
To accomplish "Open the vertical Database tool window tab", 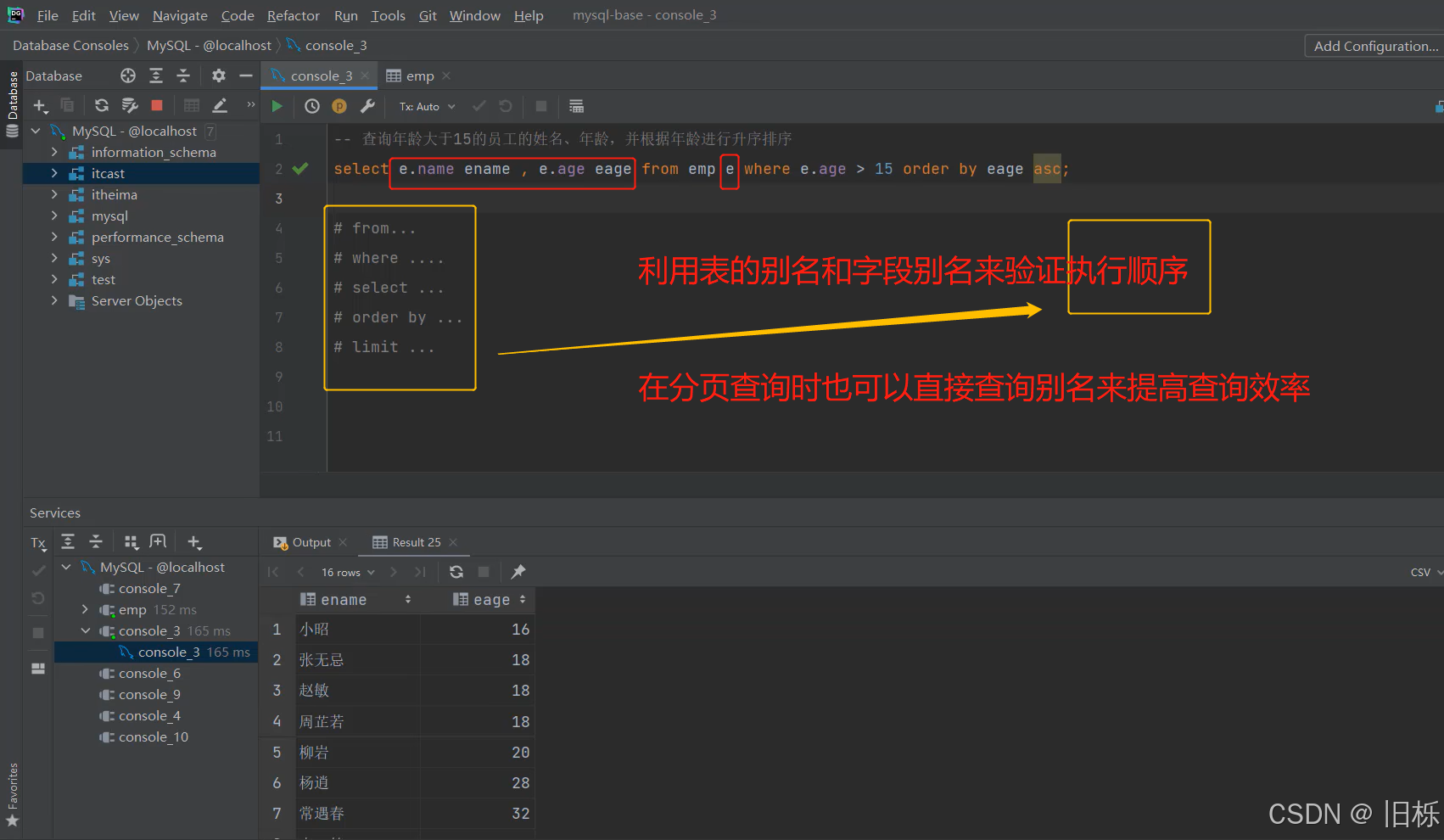I will coord(12,104).
